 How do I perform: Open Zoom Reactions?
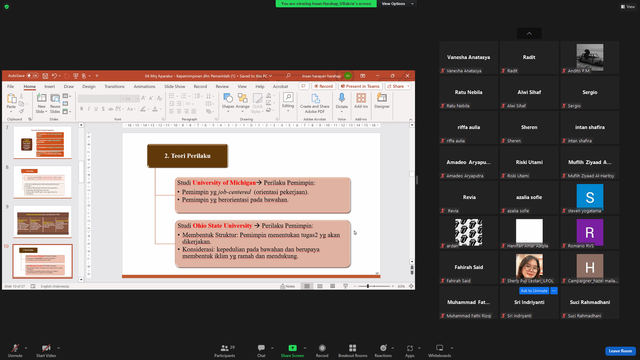pos(383,350)
